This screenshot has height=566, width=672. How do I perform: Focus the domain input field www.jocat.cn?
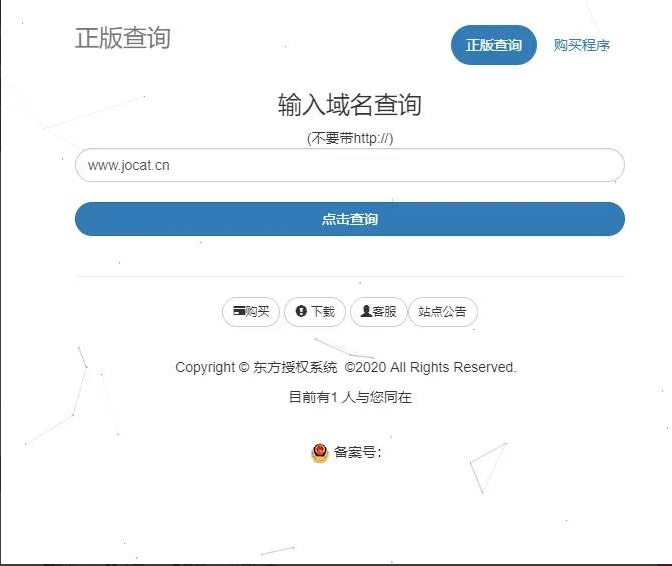click(350, 165)
